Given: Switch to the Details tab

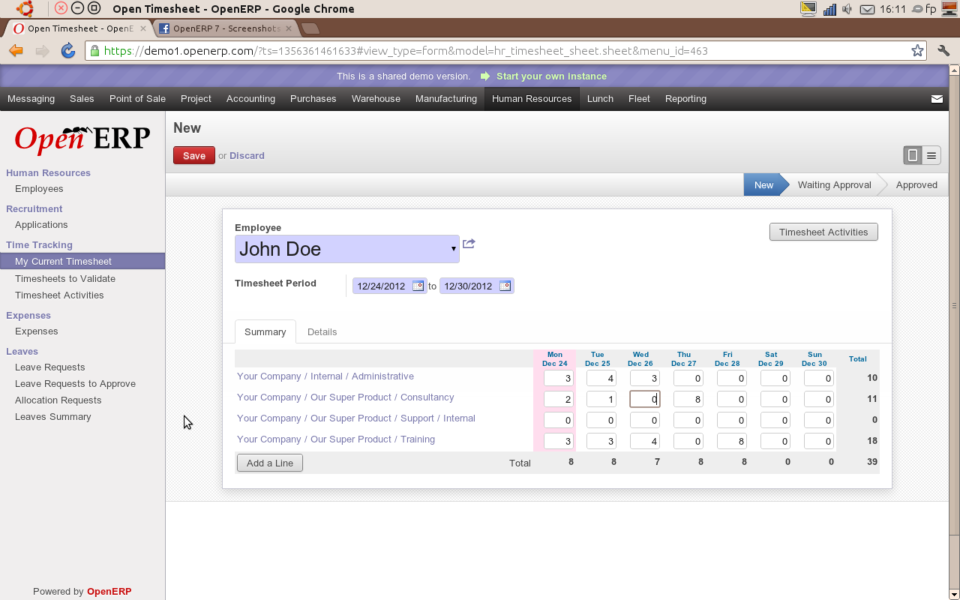Looking at the screenshot, I should click(x=322, y=332).
